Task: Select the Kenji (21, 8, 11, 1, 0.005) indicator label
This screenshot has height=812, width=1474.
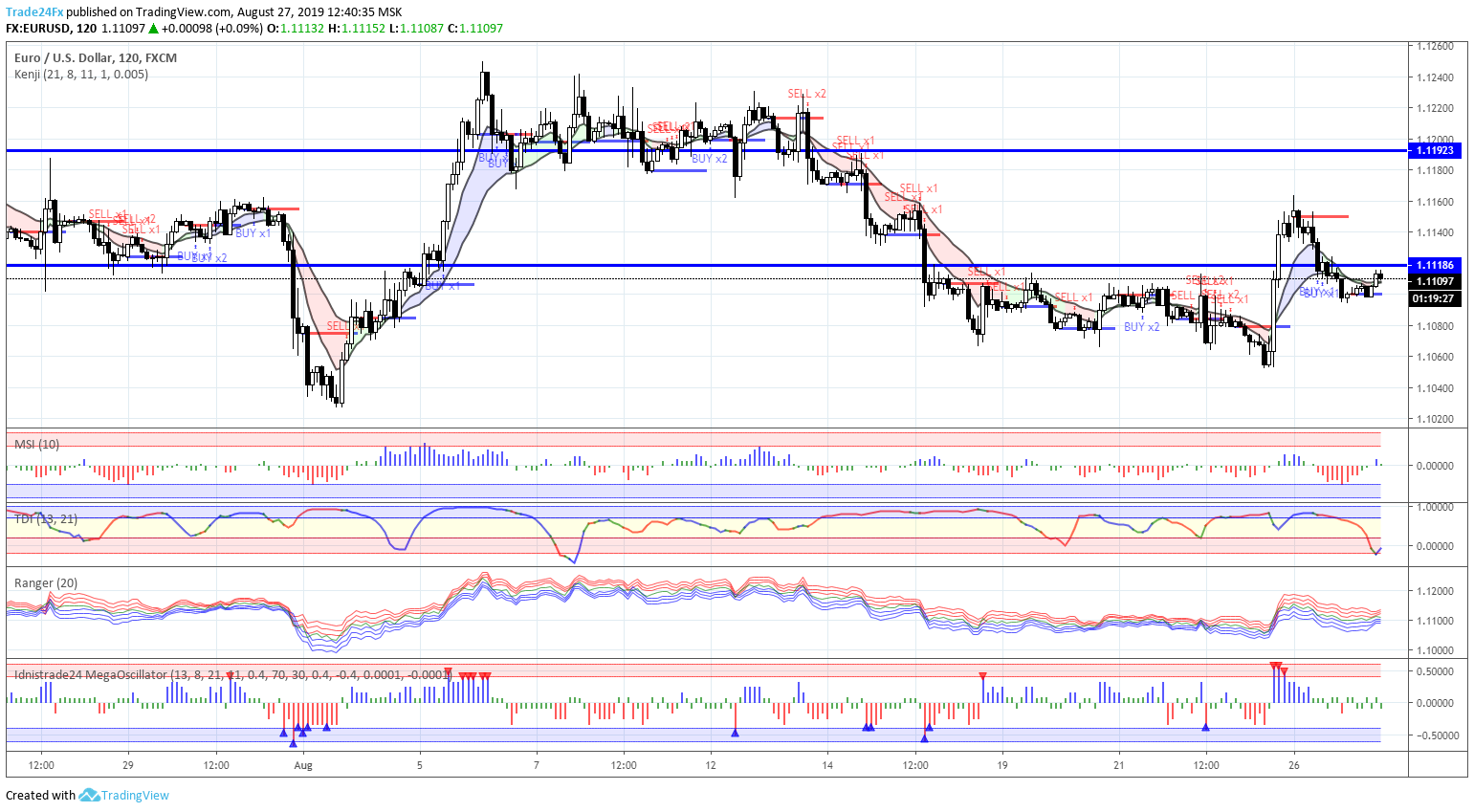Action: 81,74
